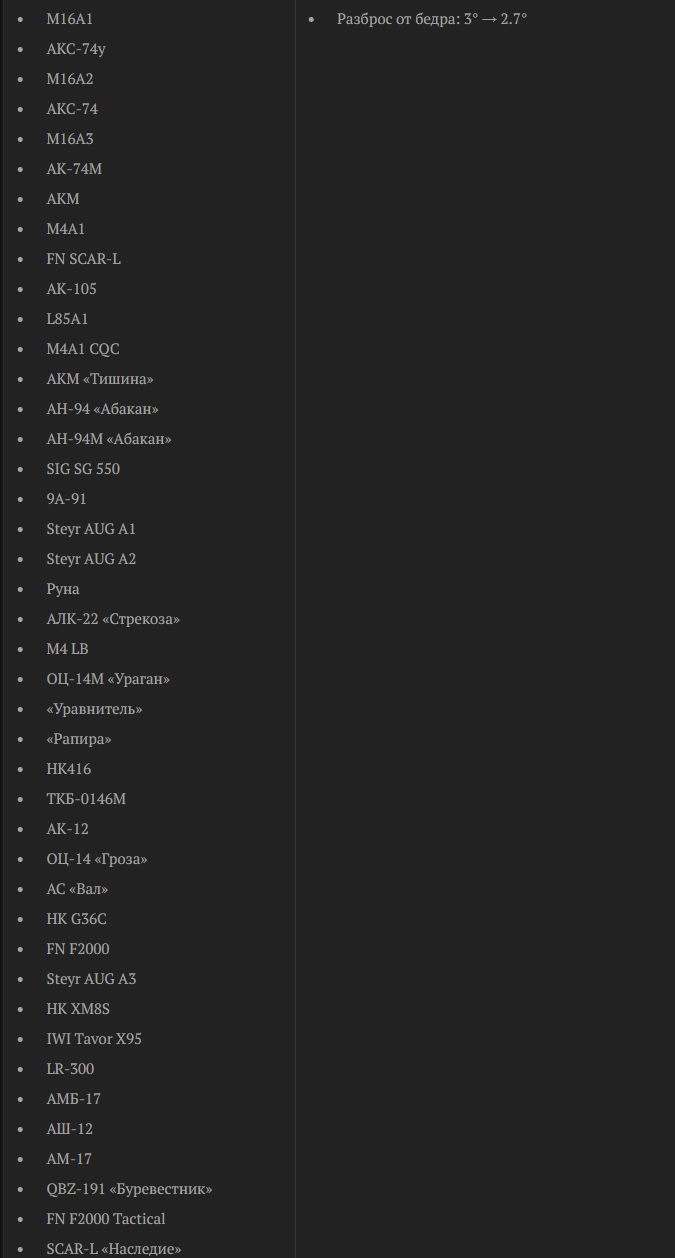Click the SIG SG 550 entry
The height and width of the screenshot is (1258, 675).
83,469
